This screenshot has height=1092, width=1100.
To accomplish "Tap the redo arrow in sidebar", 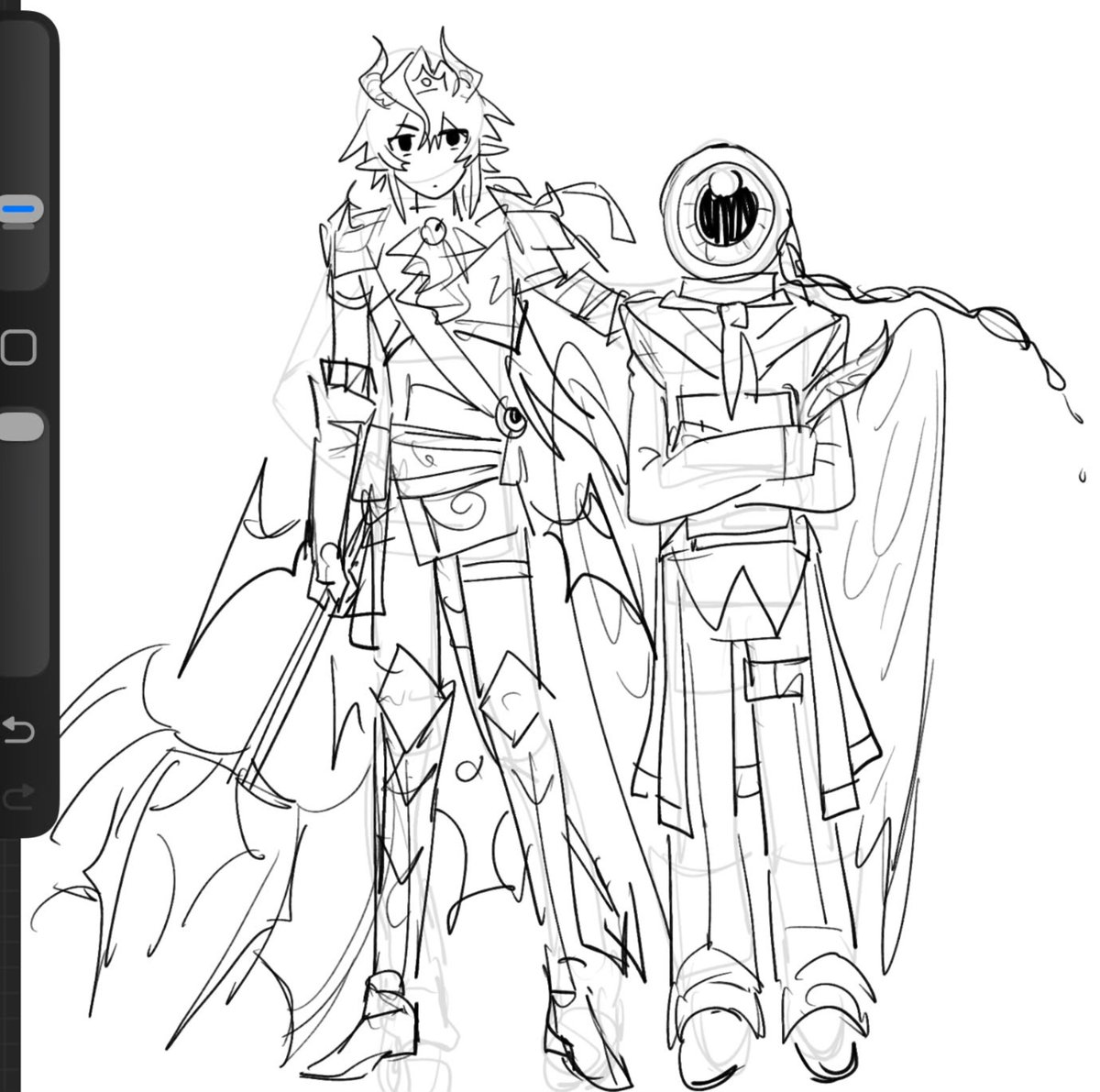I will coord(18,796).
